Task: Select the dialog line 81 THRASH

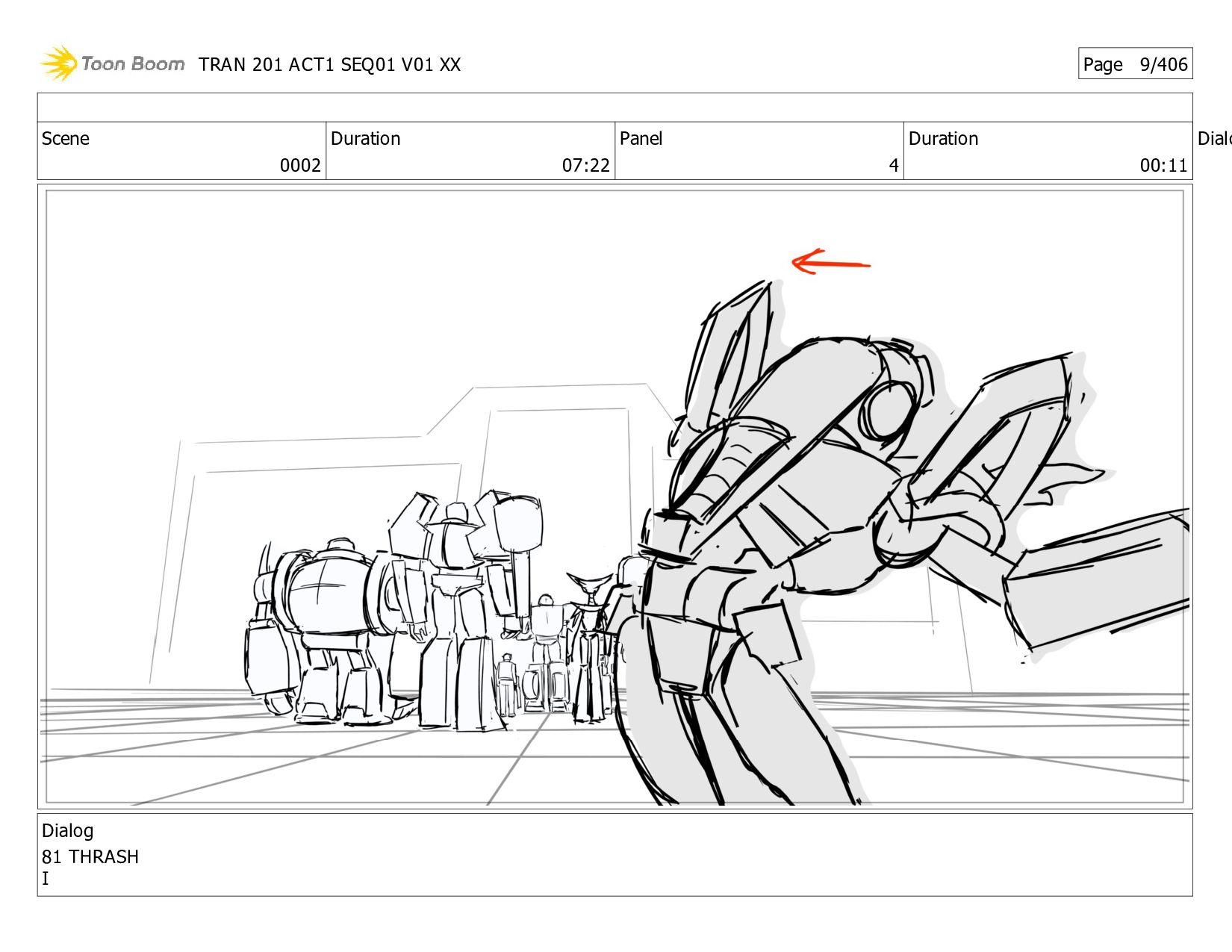Action: pyautogui.click(x=90, y=856)
